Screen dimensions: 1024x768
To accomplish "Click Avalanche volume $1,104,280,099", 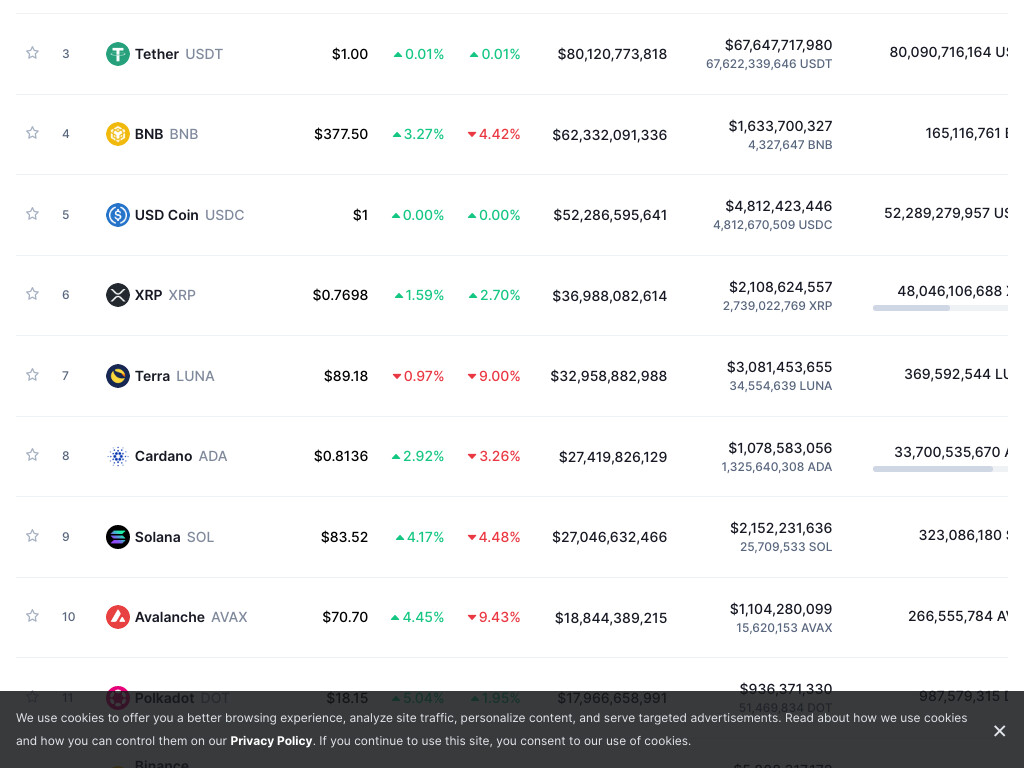I will (780, 609).
